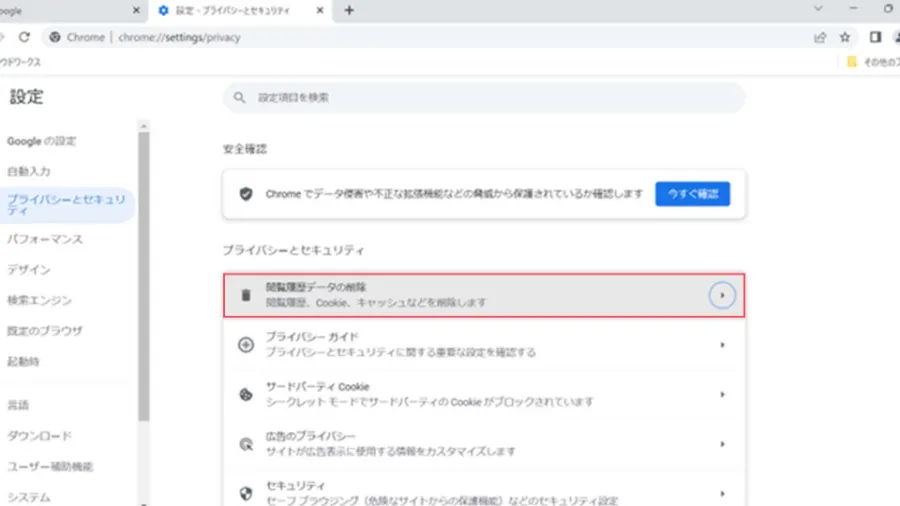Image resolution: width=900 pixels, height=506 pixels.
Task: Click the trash icon for 閲覧履歴データの削除
Action: click(246, 295)
